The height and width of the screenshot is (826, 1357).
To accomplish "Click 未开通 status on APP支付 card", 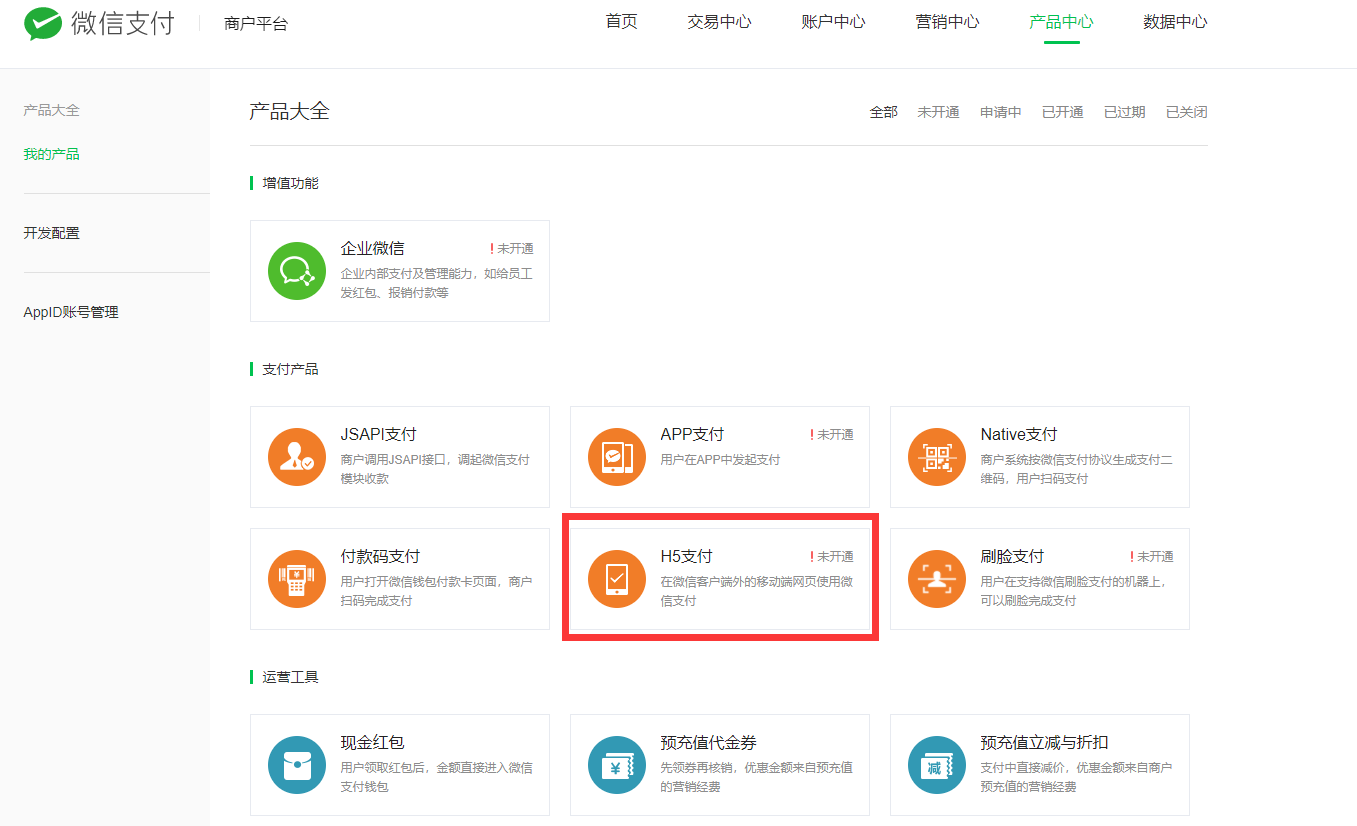I will click(x=832, y=435).
